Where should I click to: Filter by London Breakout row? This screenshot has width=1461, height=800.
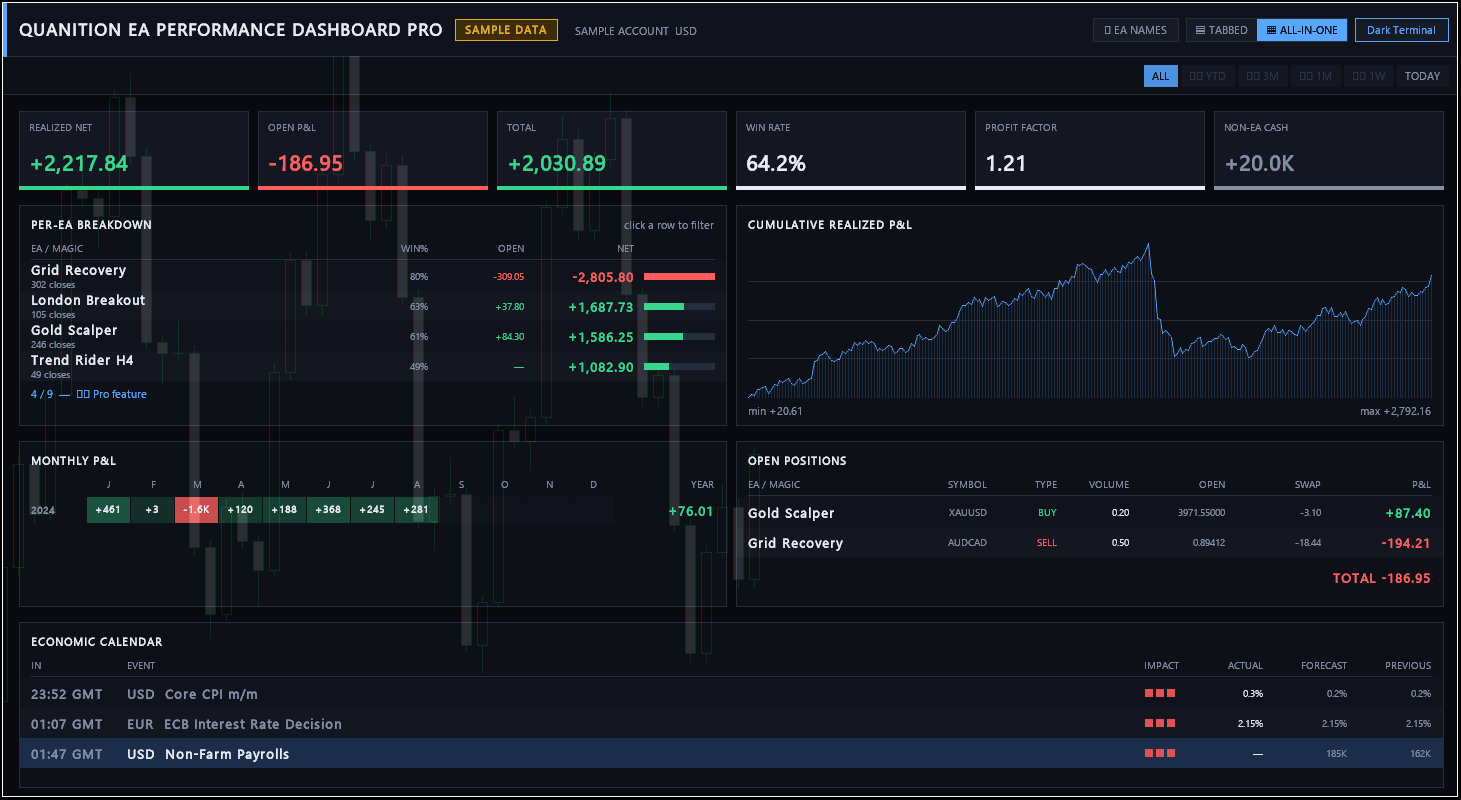[x=373, y=306]
